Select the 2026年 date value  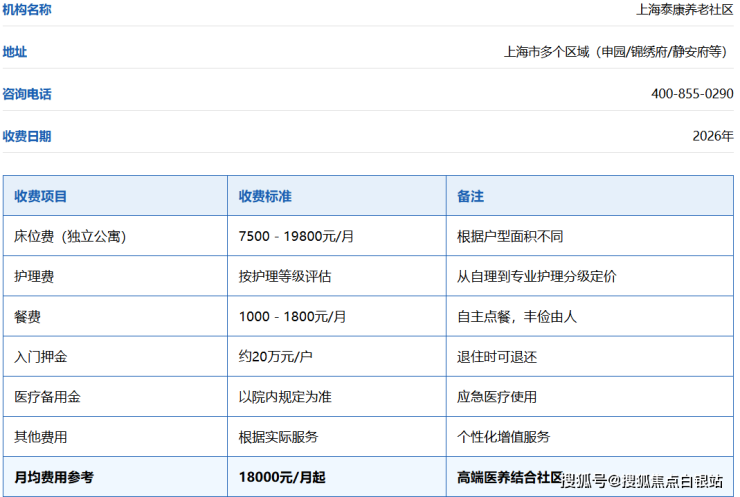point(713,136)
